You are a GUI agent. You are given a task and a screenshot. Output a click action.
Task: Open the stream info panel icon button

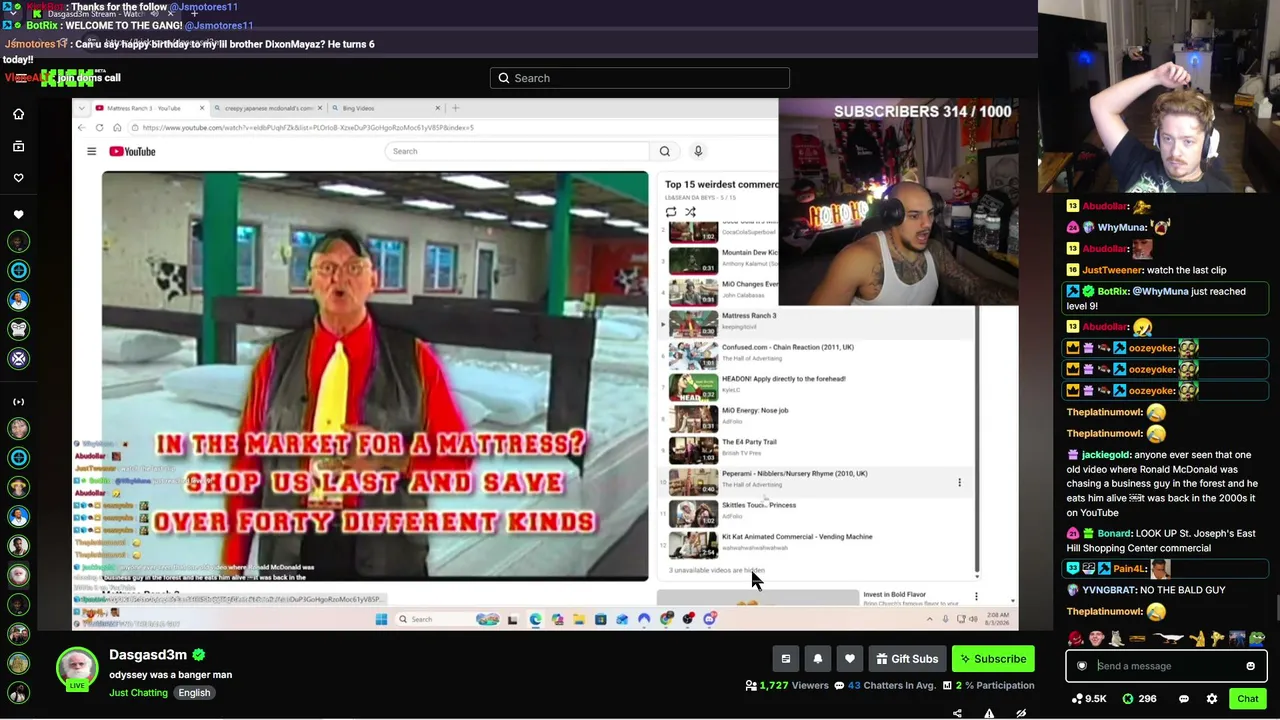pyautogui.click(x=786, y=659)
